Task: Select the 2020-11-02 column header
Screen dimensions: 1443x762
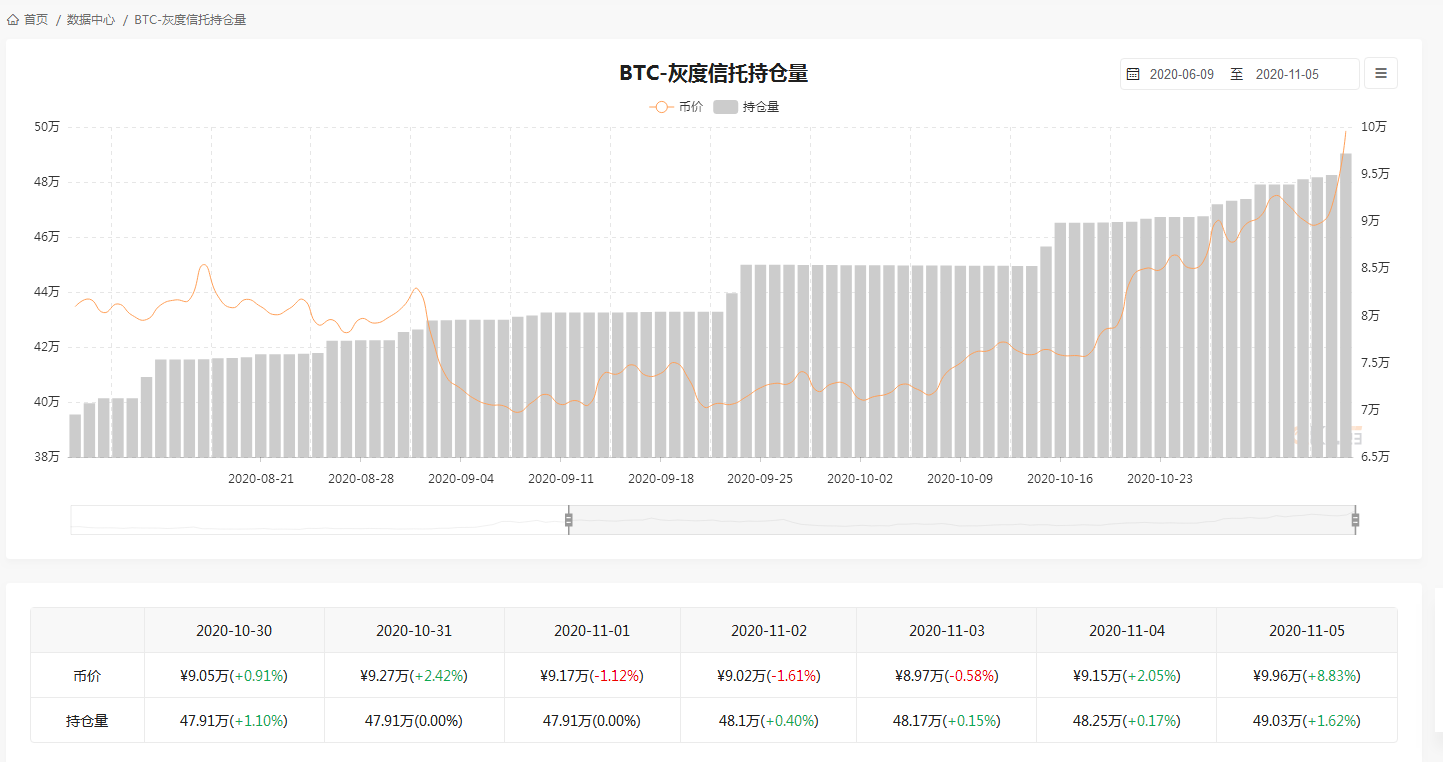Action: [769, 631]
